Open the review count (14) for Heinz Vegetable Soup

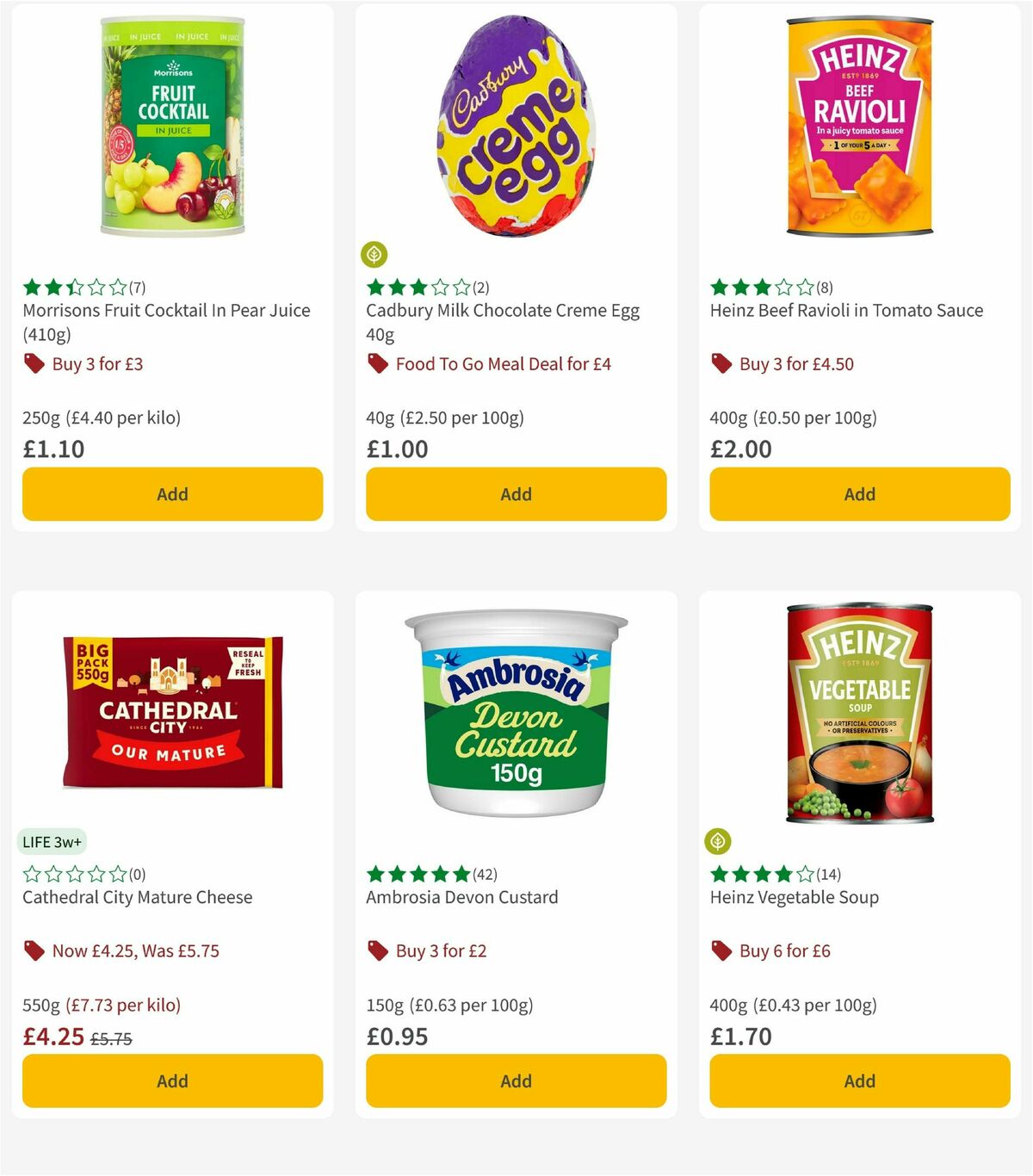[x=829, y=873]
